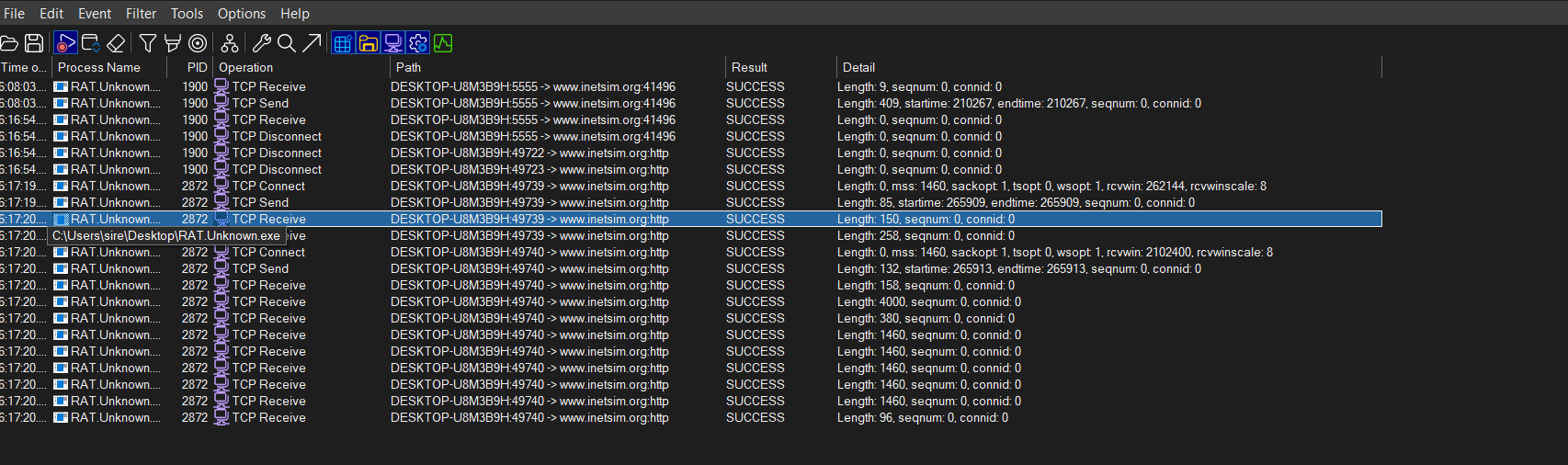Click the Include Process target icon
Image resolution: width=1568 pixels, height=465 pixels.
click(198, 43)
